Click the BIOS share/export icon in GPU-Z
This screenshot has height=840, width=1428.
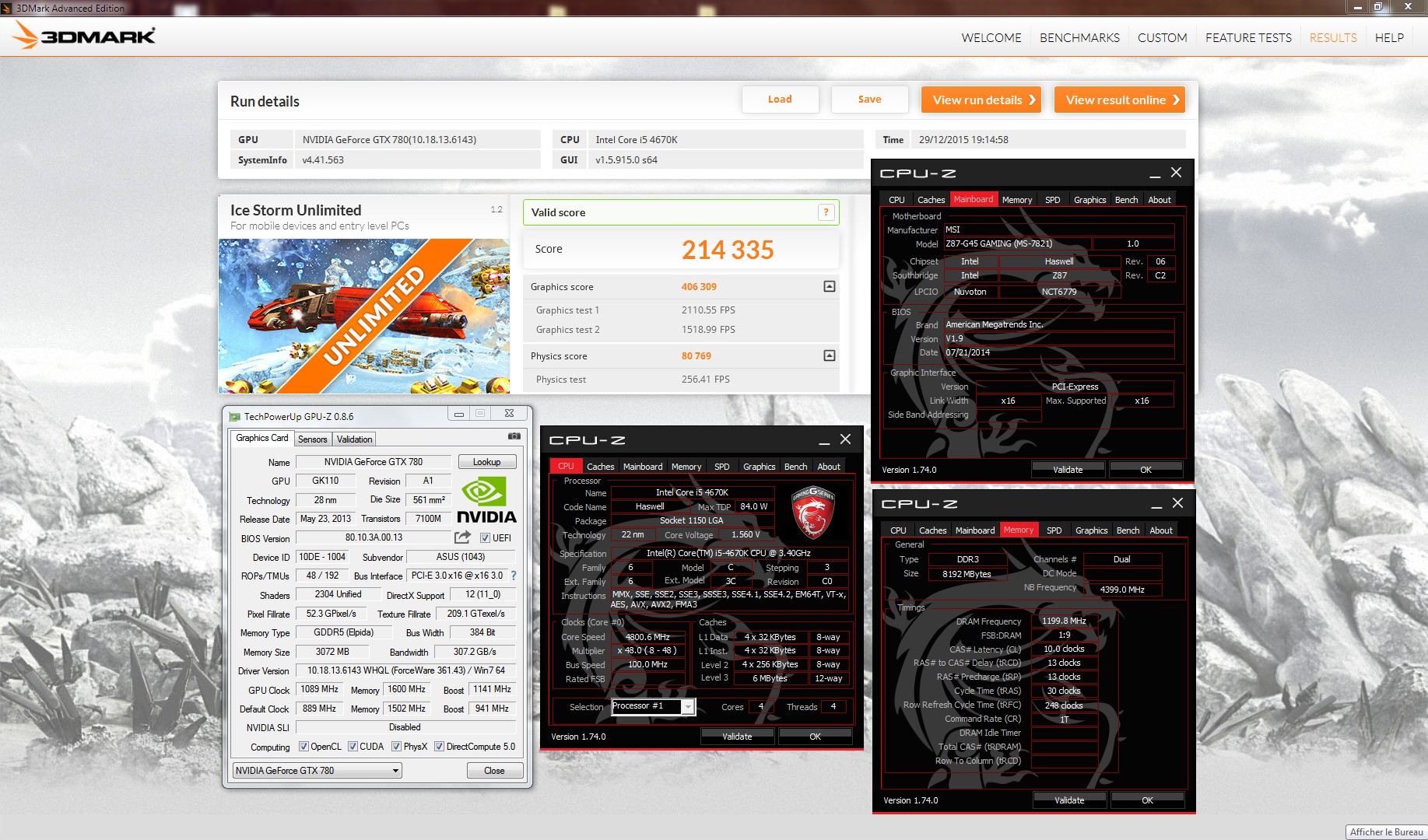tap(463, 537)
